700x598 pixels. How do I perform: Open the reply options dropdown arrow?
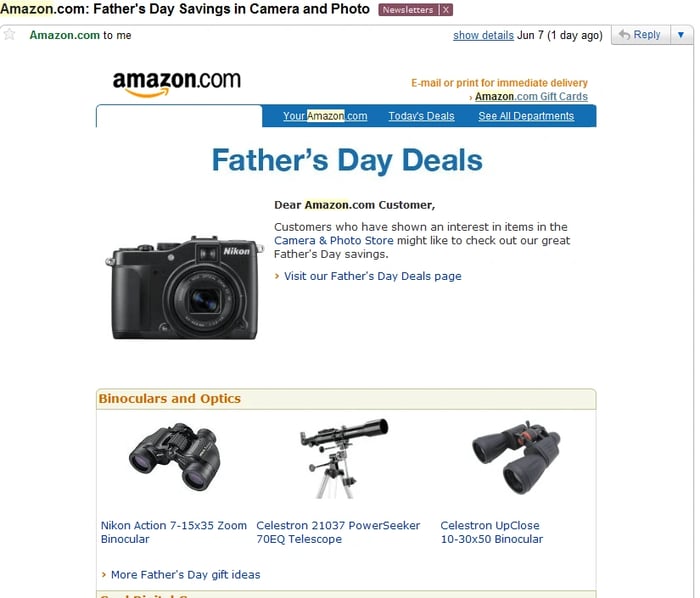coord(680,35)
